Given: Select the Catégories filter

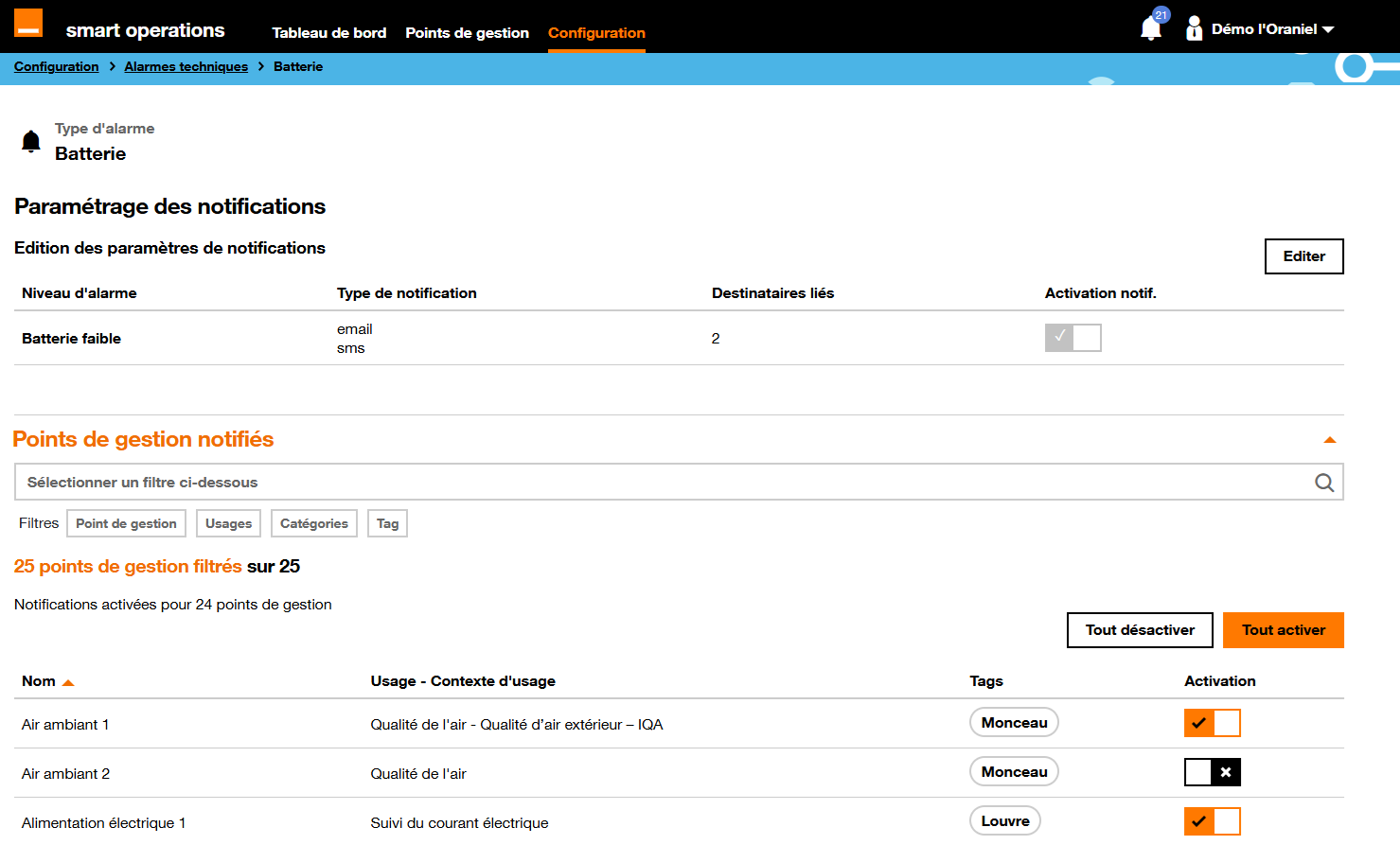Looking at the screenshot, I should coord(314,523).
